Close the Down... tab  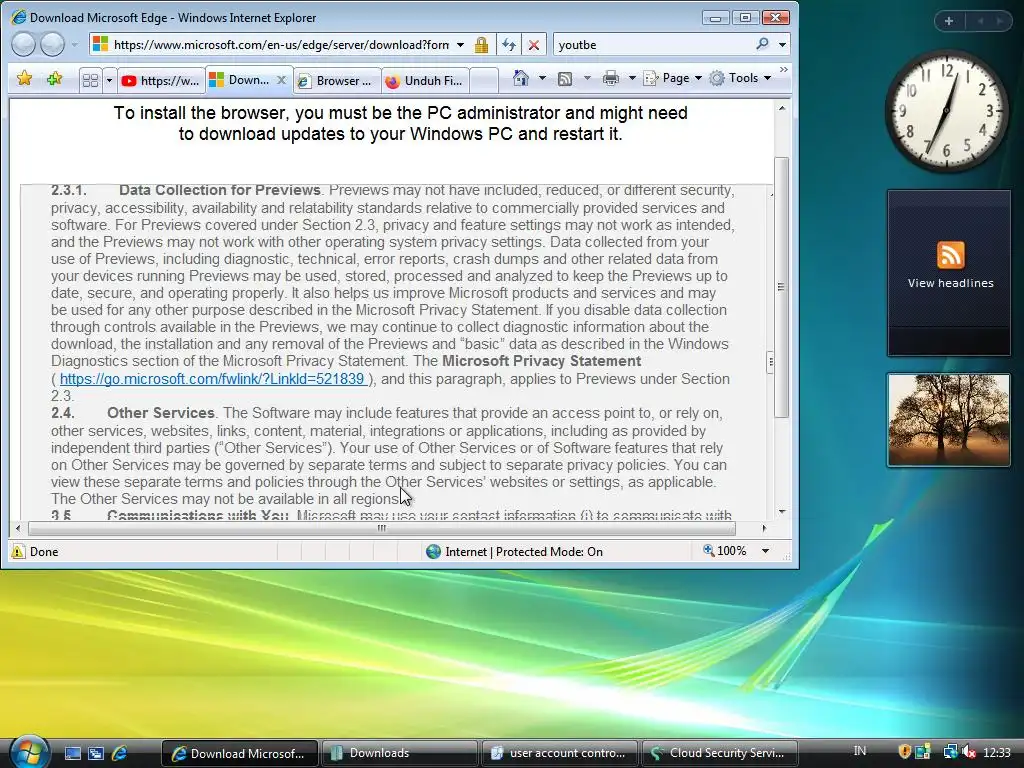tap(281, 80)
